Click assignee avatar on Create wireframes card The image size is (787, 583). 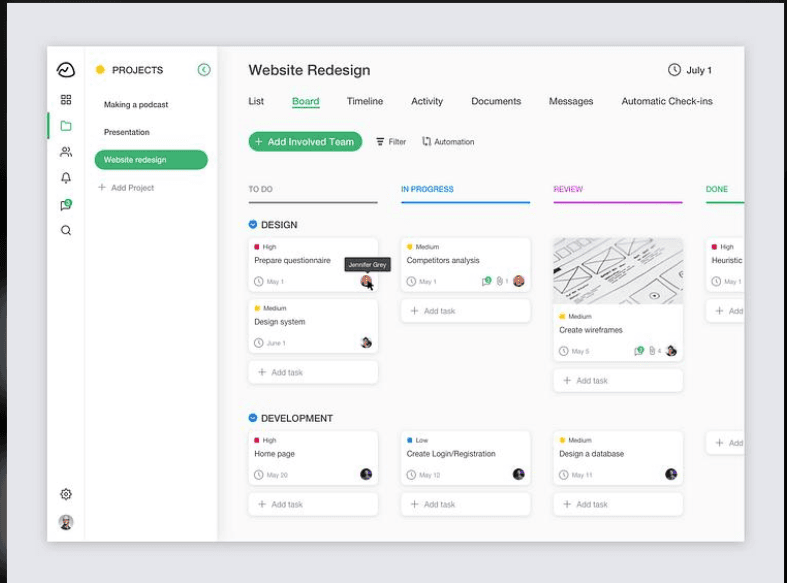(x=672, y=351)
